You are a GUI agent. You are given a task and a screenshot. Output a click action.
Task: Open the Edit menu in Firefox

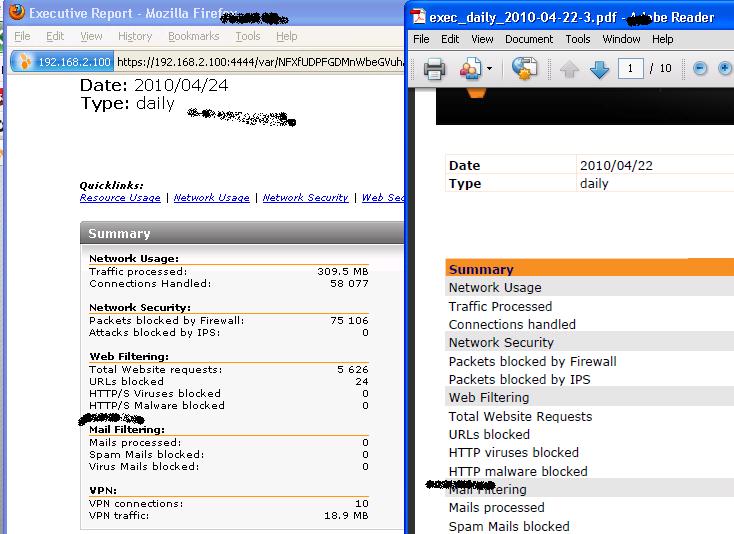click(x=55, y=36)
